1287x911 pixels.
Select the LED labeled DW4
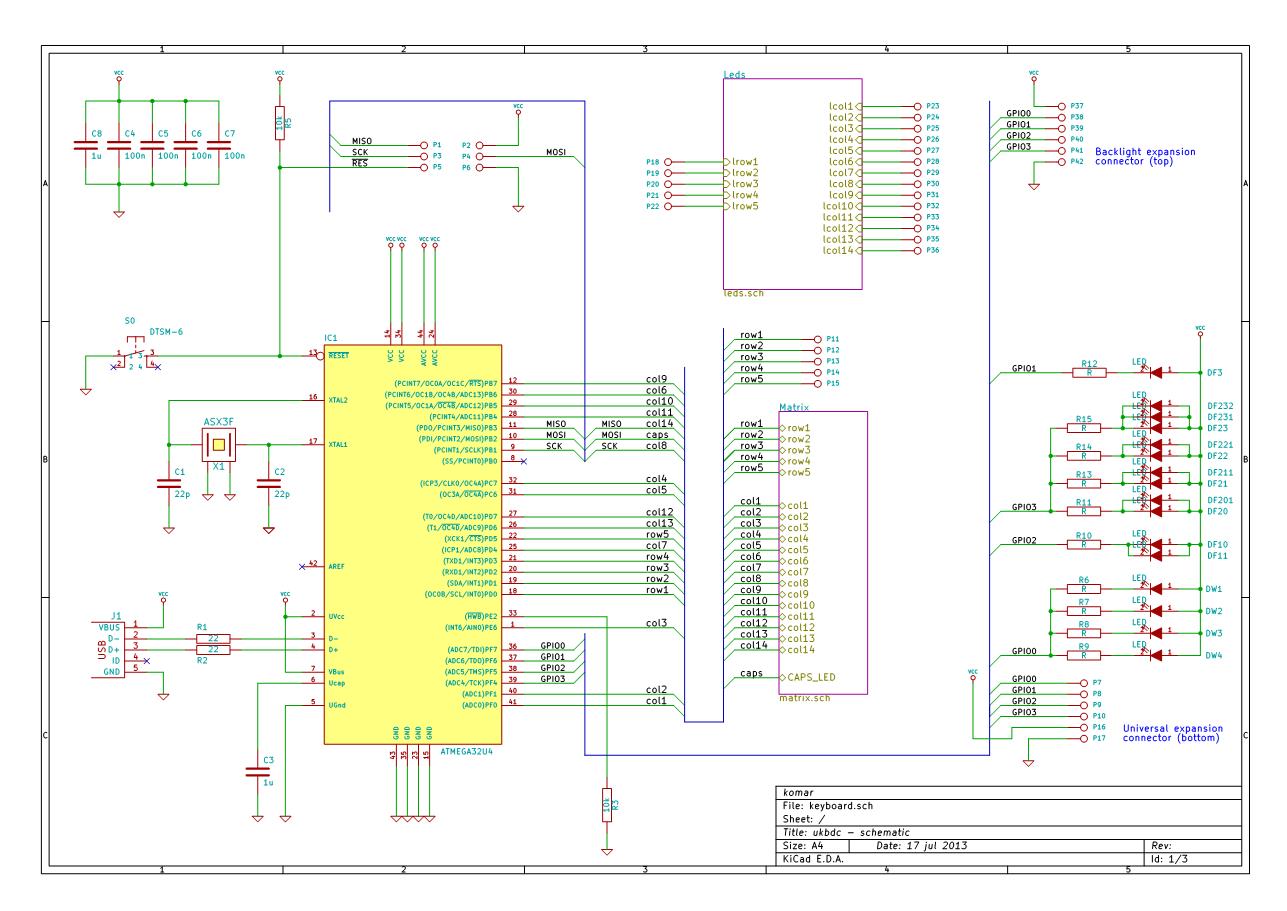1153,654
